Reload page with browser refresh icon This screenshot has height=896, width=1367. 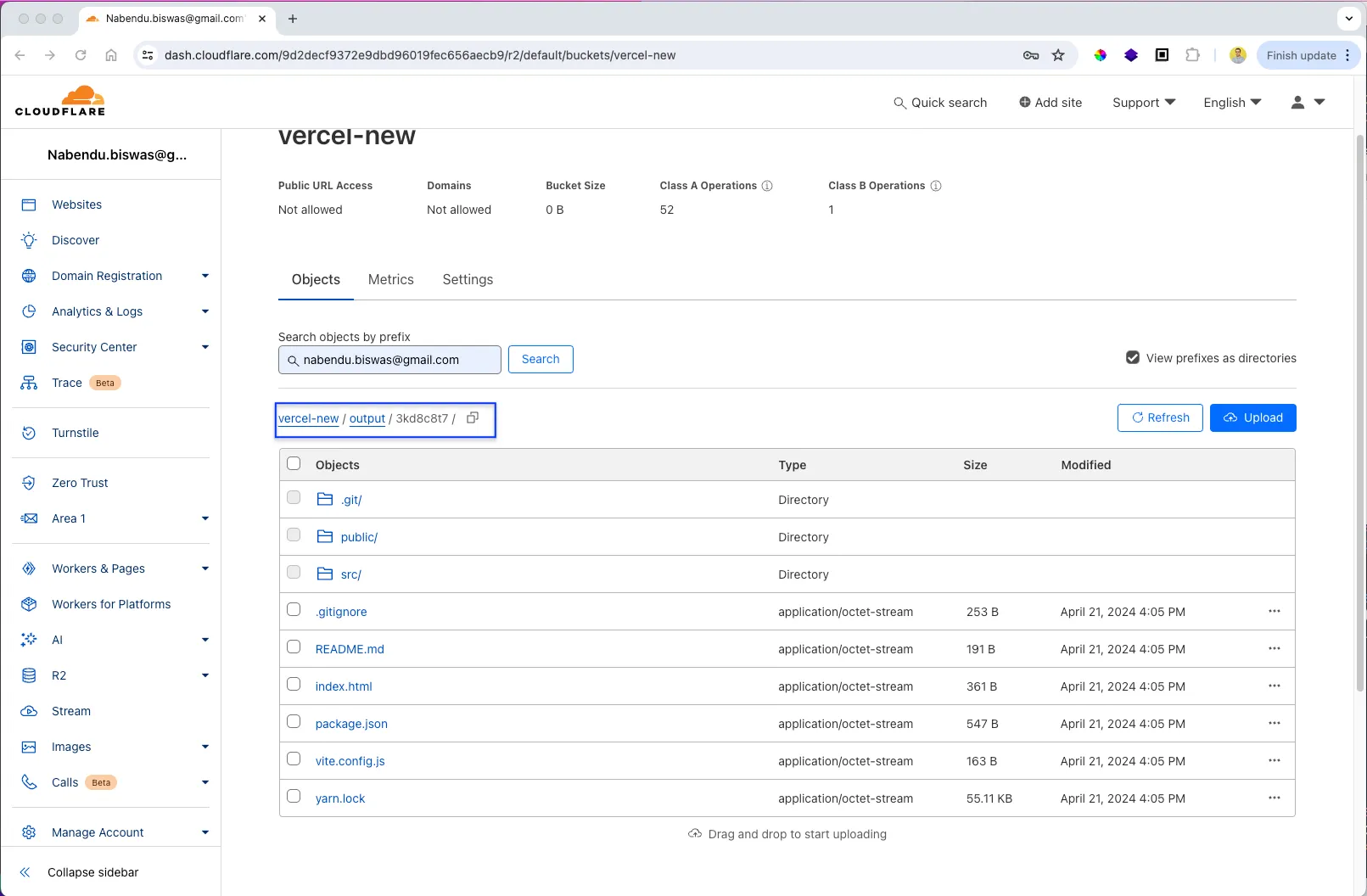click(x=81, y=55)
